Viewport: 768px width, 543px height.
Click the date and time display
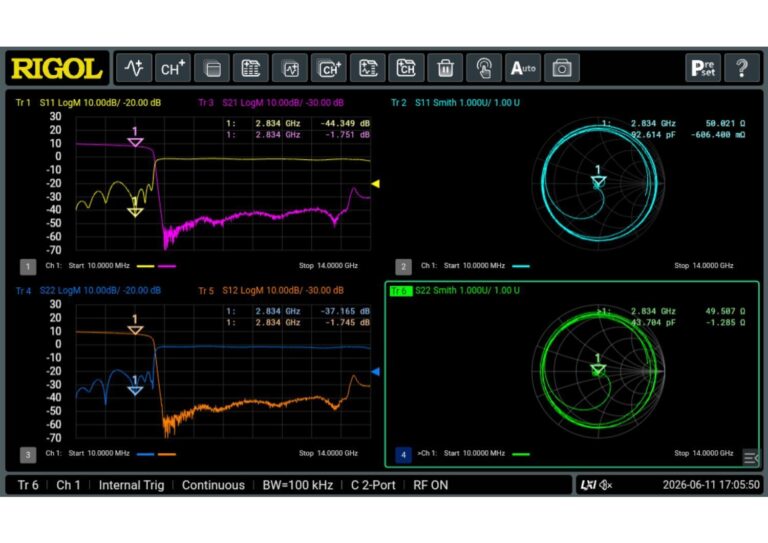(x=711, y=485)
